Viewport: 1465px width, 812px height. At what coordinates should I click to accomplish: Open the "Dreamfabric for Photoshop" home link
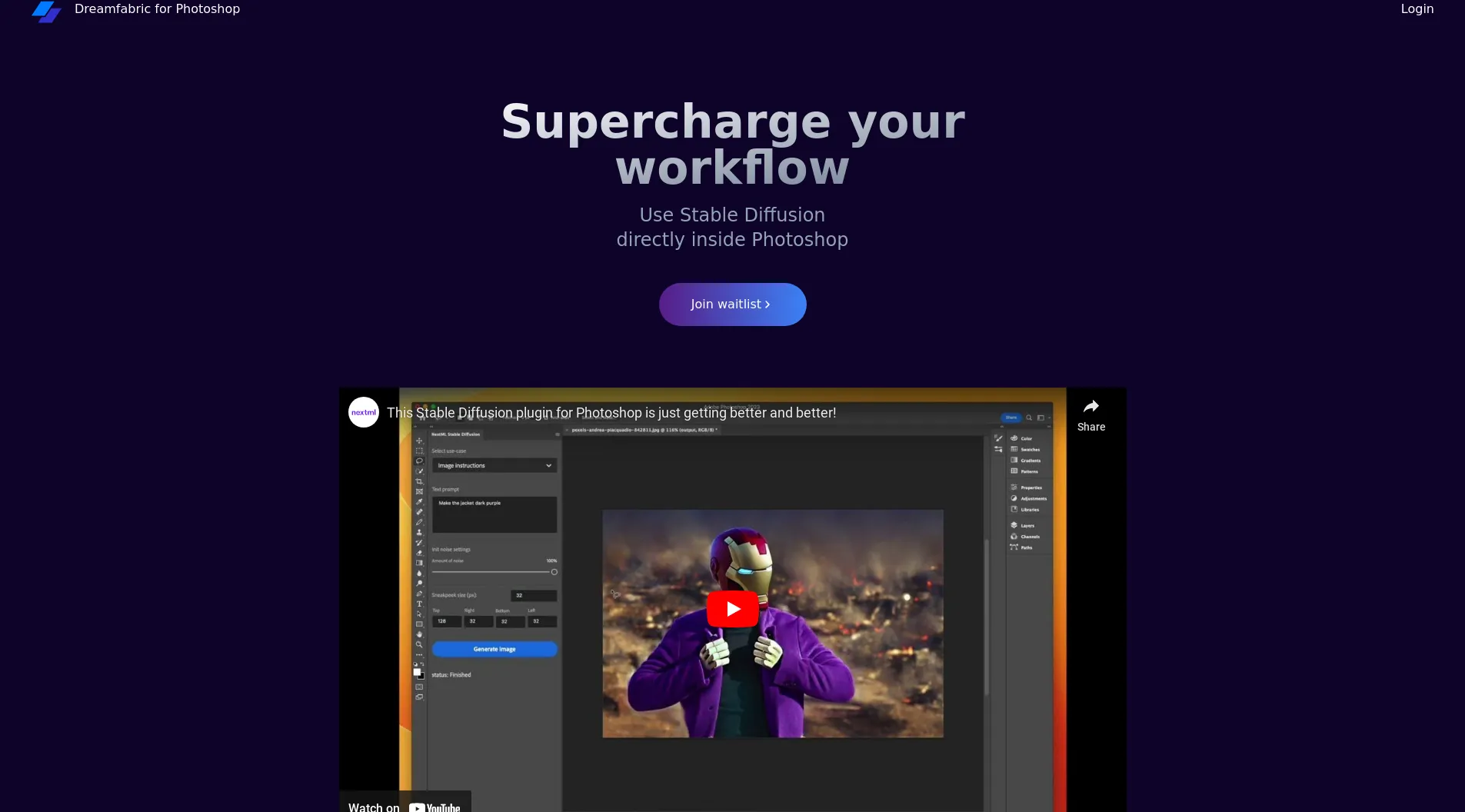coord(157,9)
